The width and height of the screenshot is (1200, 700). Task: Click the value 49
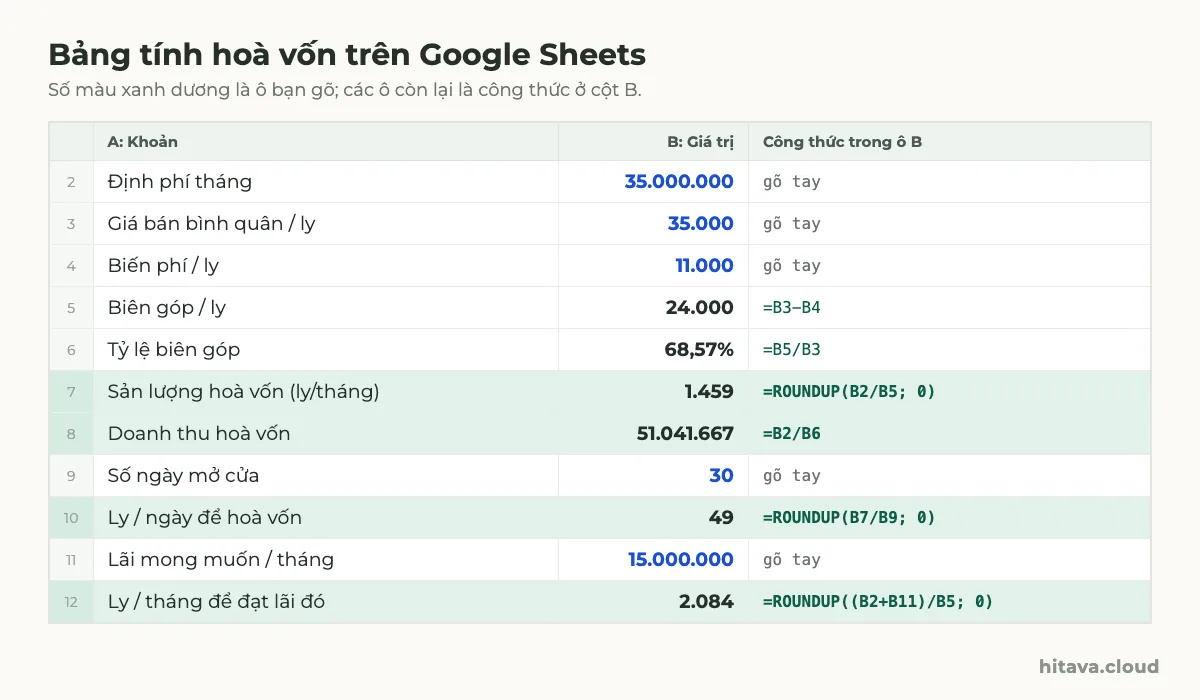[x=723, y=518]
